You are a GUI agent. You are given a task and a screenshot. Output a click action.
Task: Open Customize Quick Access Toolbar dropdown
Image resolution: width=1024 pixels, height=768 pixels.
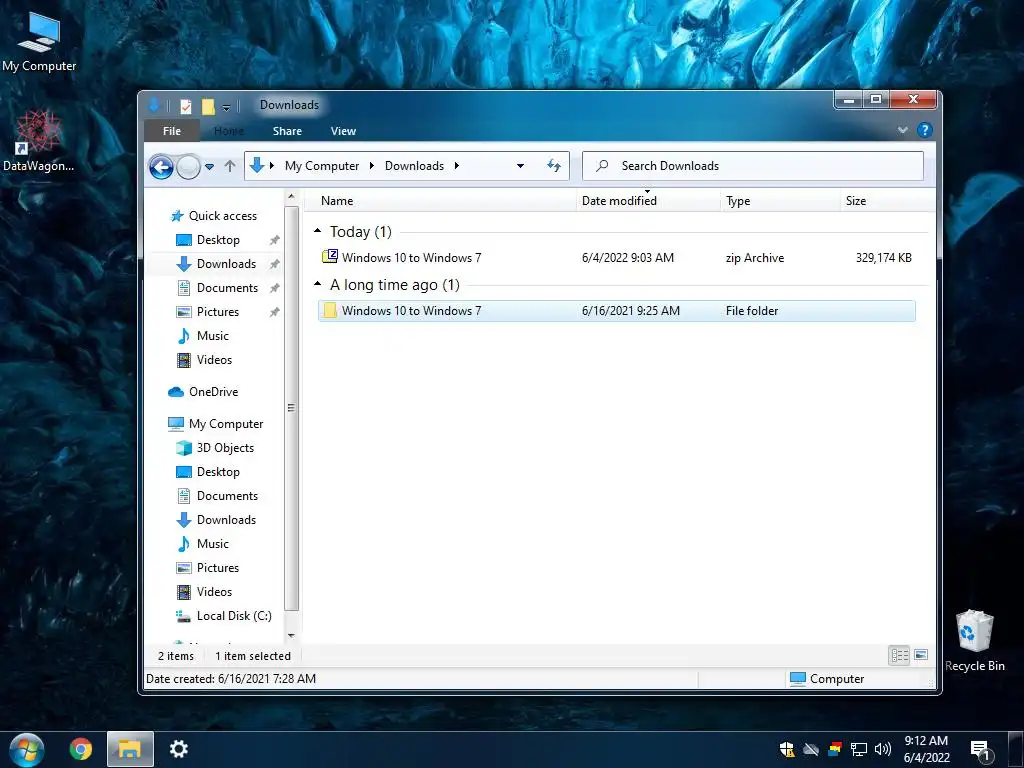(226, 106)
